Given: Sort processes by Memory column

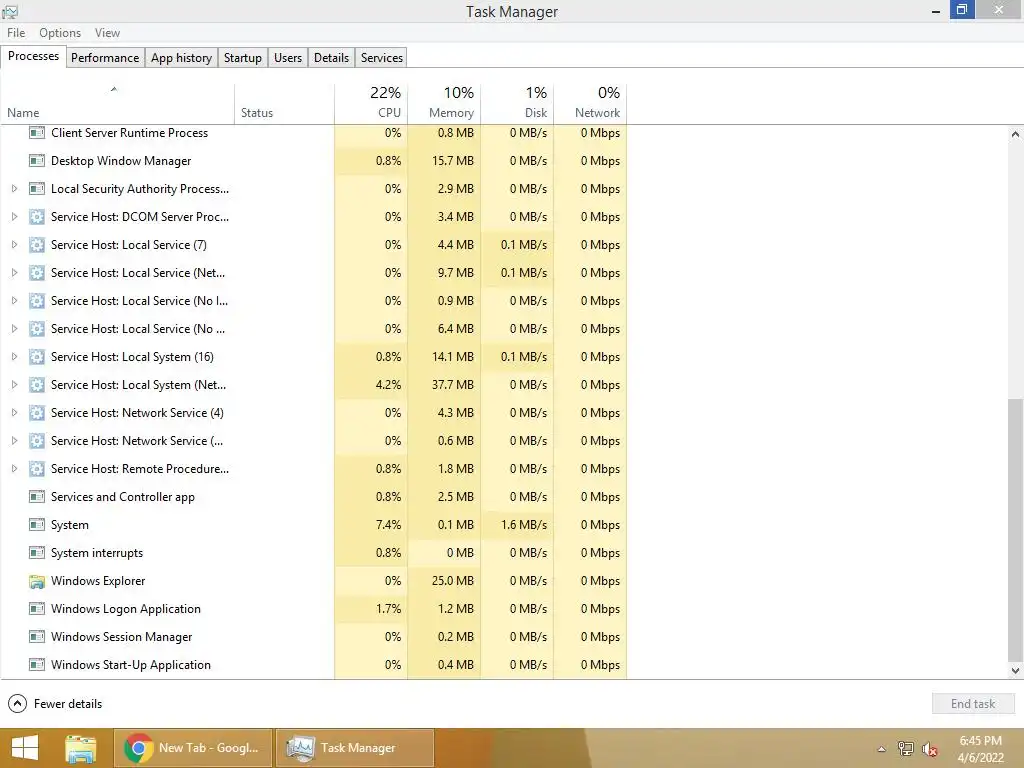Looking at the screenshot, I should 444,104.
